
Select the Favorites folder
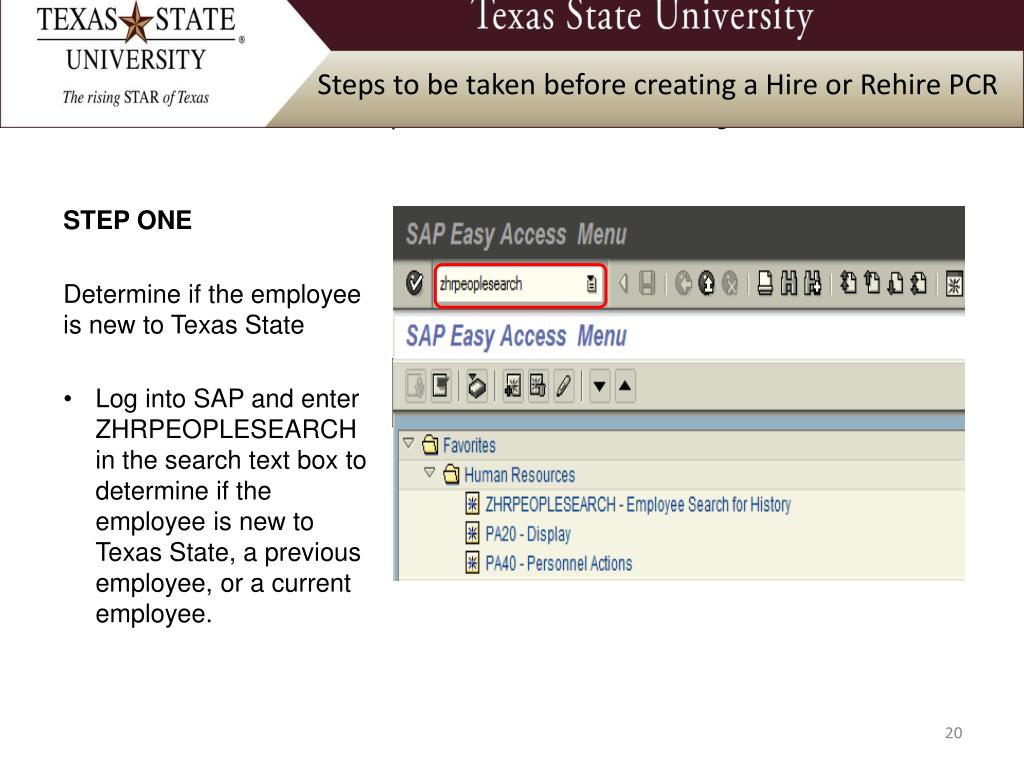point(469,445)
